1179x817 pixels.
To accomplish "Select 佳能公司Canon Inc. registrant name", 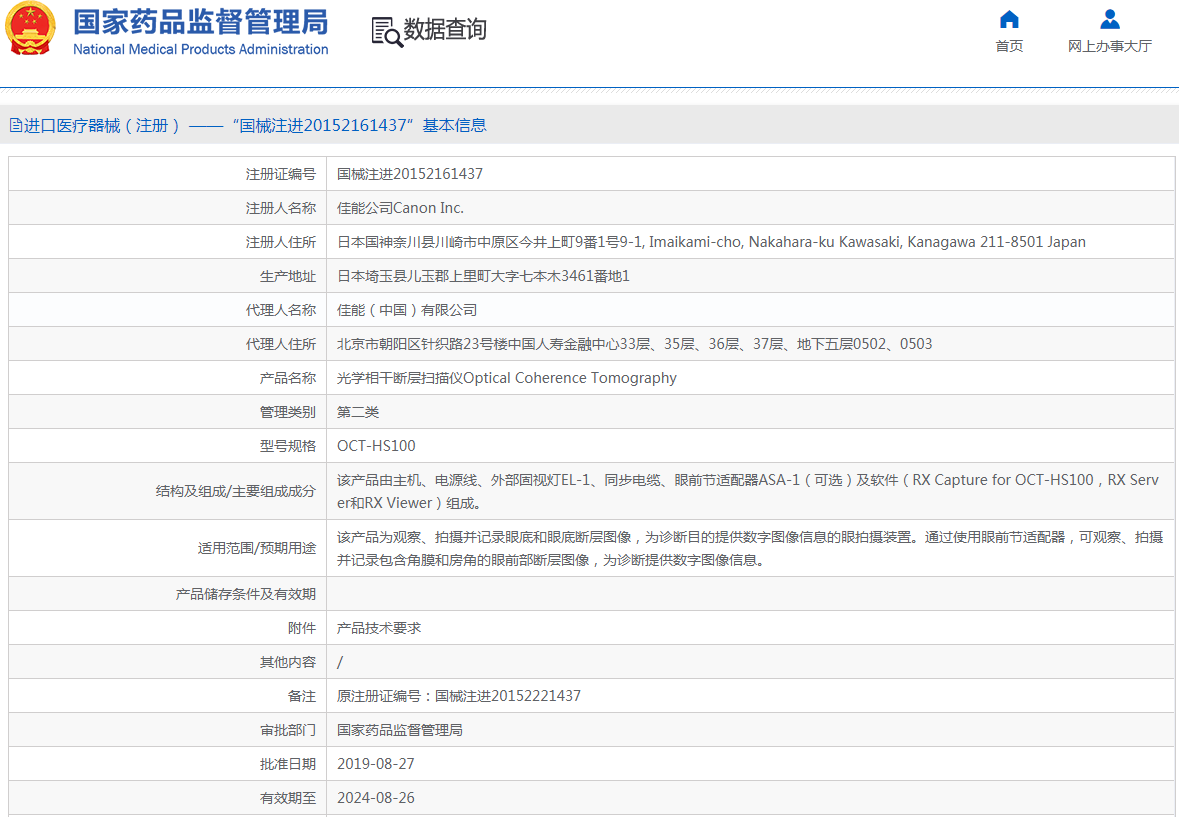I will [x=400, y=207].
